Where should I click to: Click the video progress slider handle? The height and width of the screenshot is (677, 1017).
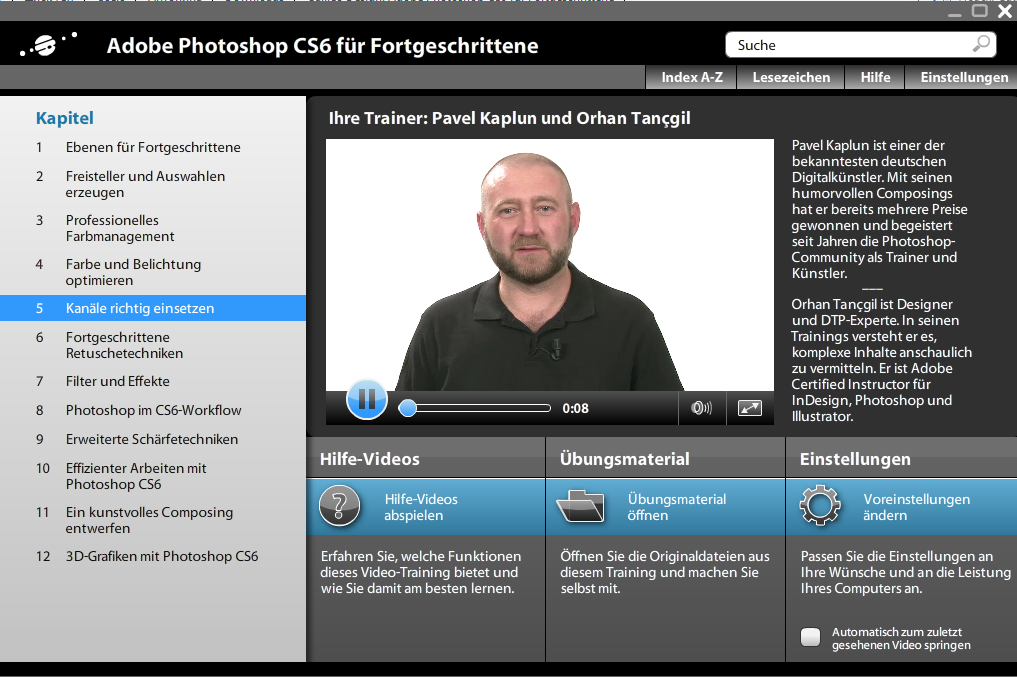[x=407, y=408]
